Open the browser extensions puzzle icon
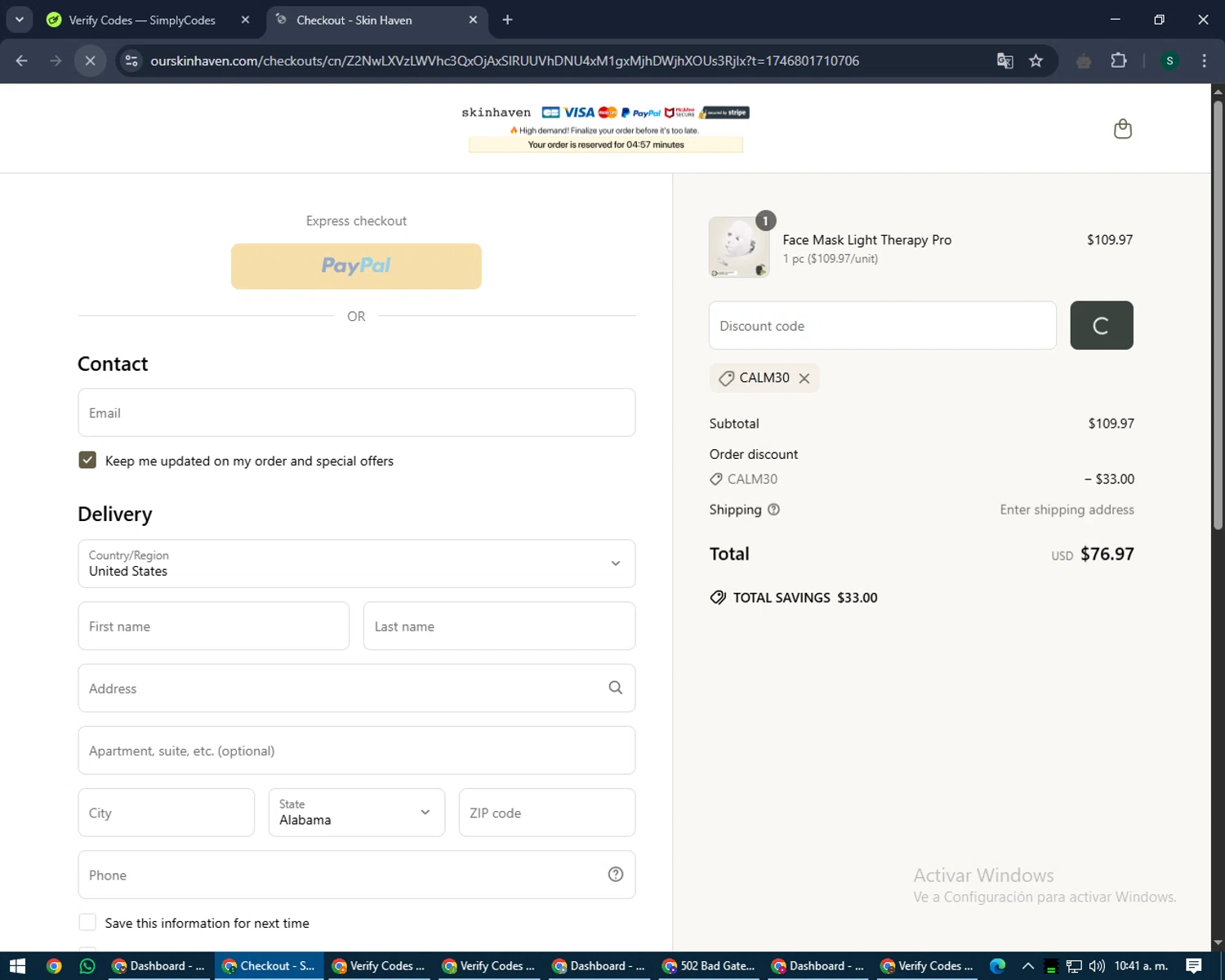The height and width of the screenshot is (980, 1225). (x=1119, y=60)
